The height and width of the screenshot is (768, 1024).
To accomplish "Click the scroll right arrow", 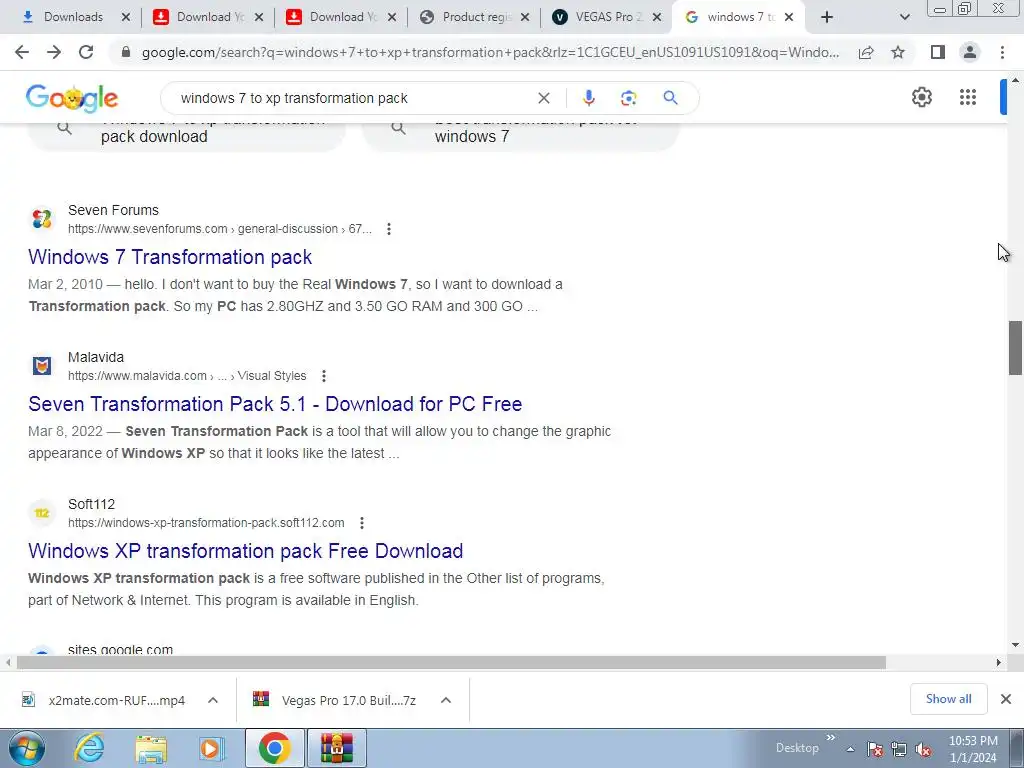I will coord(999,662).
